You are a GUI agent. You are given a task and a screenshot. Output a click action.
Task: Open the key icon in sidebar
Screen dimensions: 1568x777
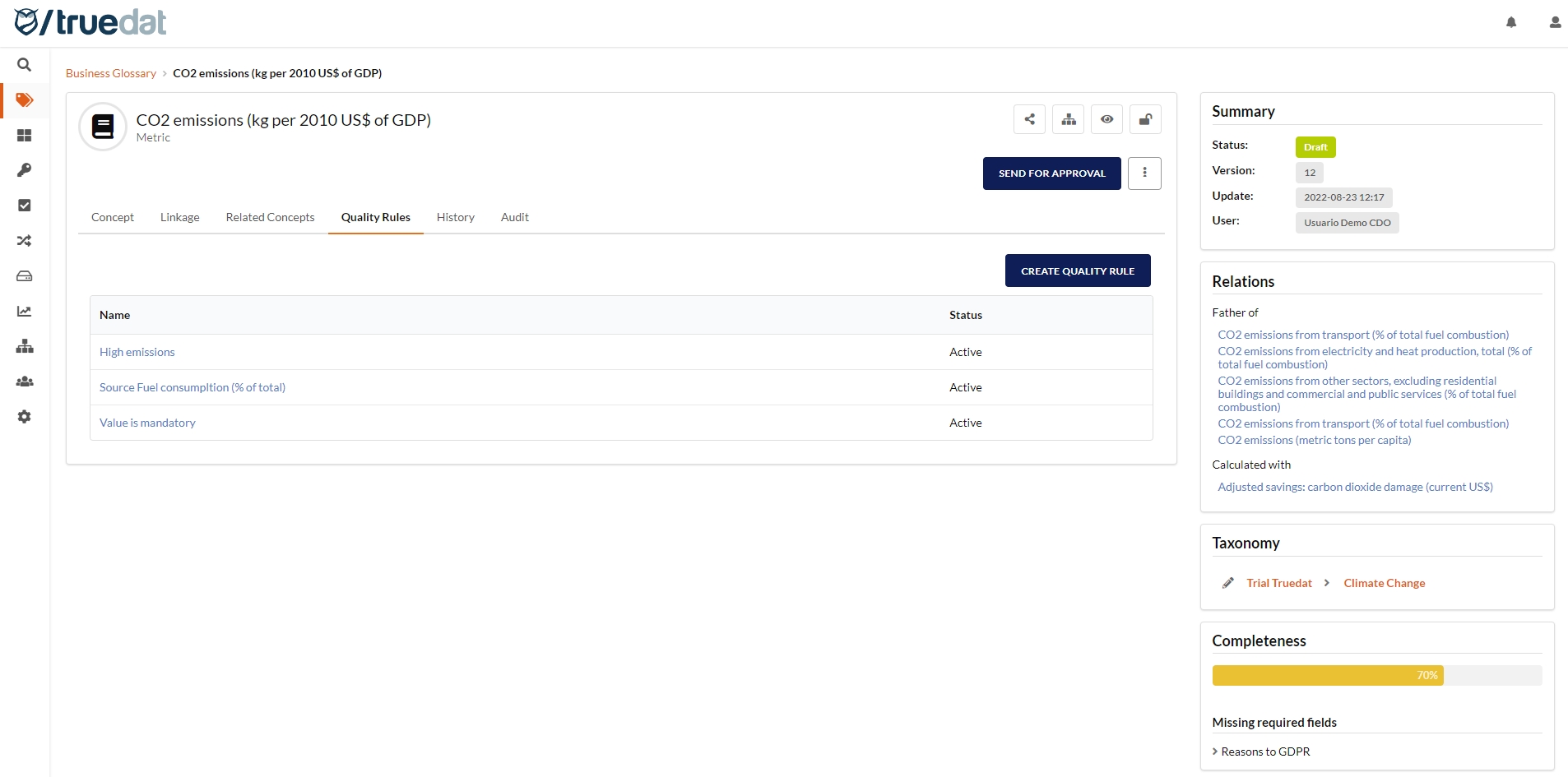tap(25, 170)
